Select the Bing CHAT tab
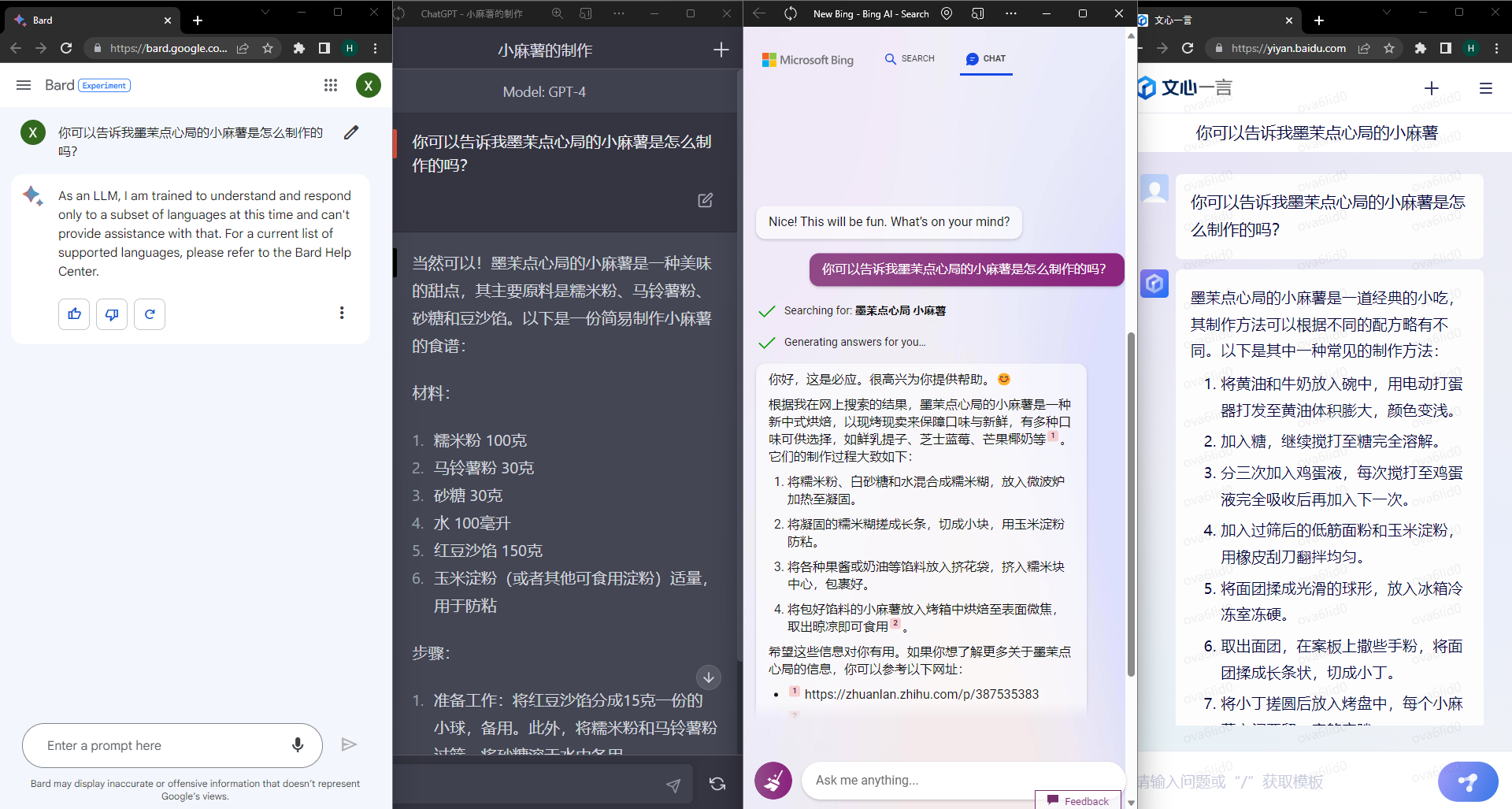Image resolution: width=1512 pixels, height=809 pixels. (x=986, y=59)
